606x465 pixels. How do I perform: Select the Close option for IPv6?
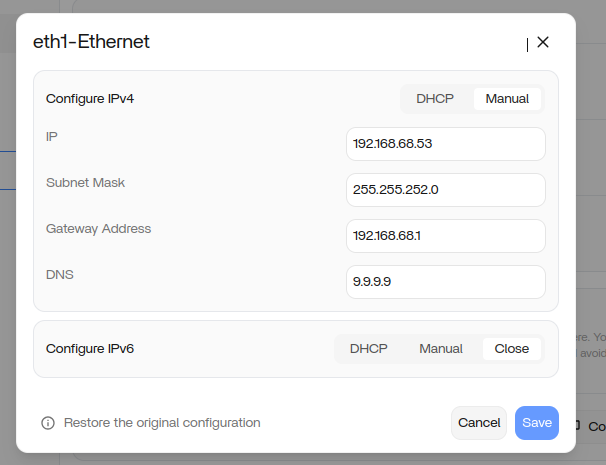coord(512,349)
